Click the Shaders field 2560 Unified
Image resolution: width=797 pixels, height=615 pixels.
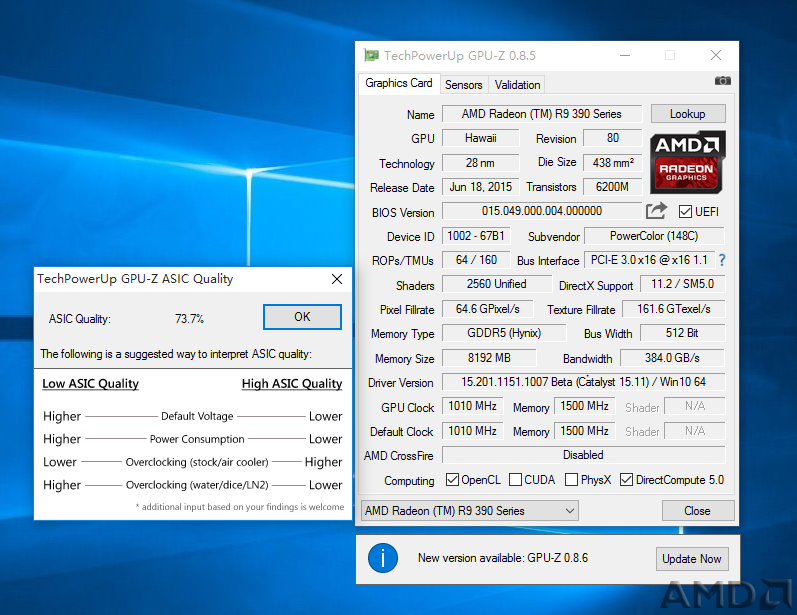[497, 284]
